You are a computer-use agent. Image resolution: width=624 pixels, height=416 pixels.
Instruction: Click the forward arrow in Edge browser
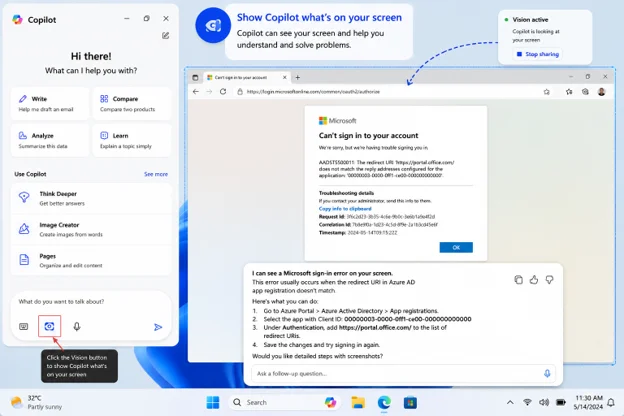[x=209, y=92]
